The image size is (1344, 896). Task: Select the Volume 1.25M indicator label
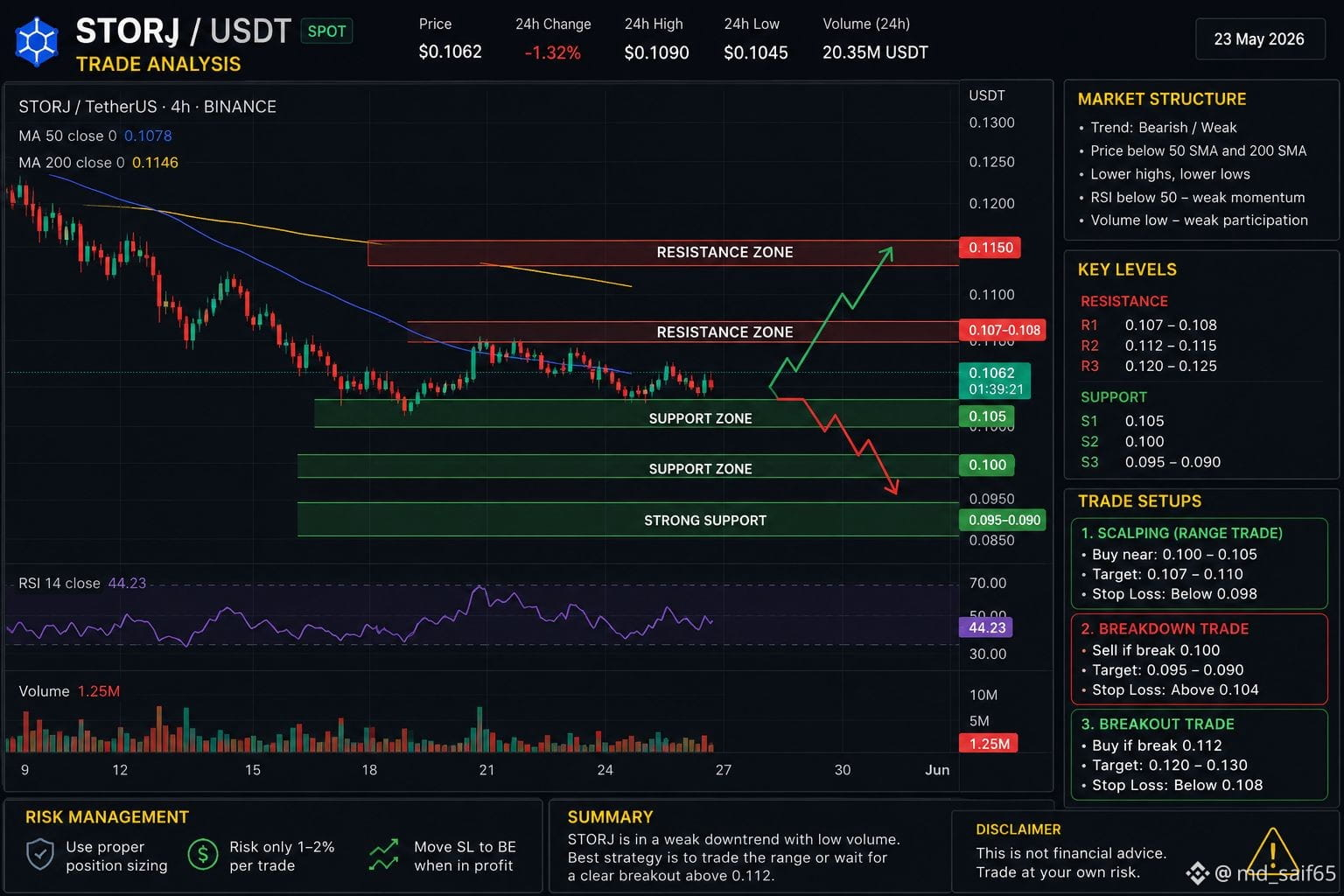point(69,691)
